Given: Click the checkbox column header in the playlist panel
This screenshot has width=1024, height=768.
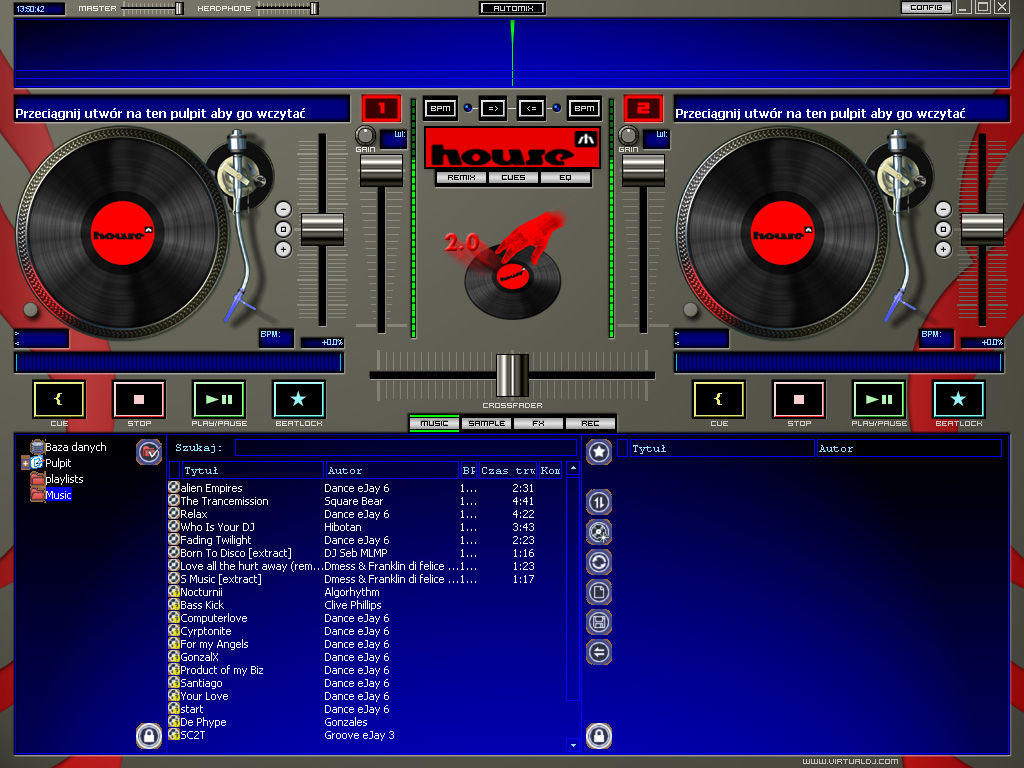Looking at the screenshot, I should pos(622,448).
